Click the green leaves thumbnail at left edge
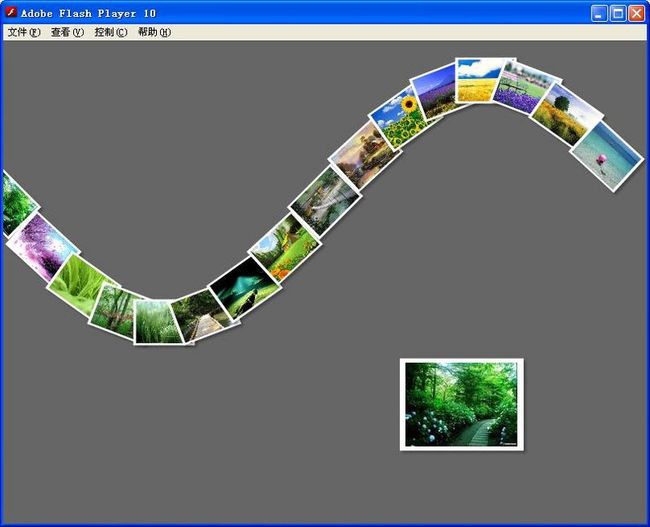Image resolution: width=650 pixels, height=527 pixels. [17, 204]
